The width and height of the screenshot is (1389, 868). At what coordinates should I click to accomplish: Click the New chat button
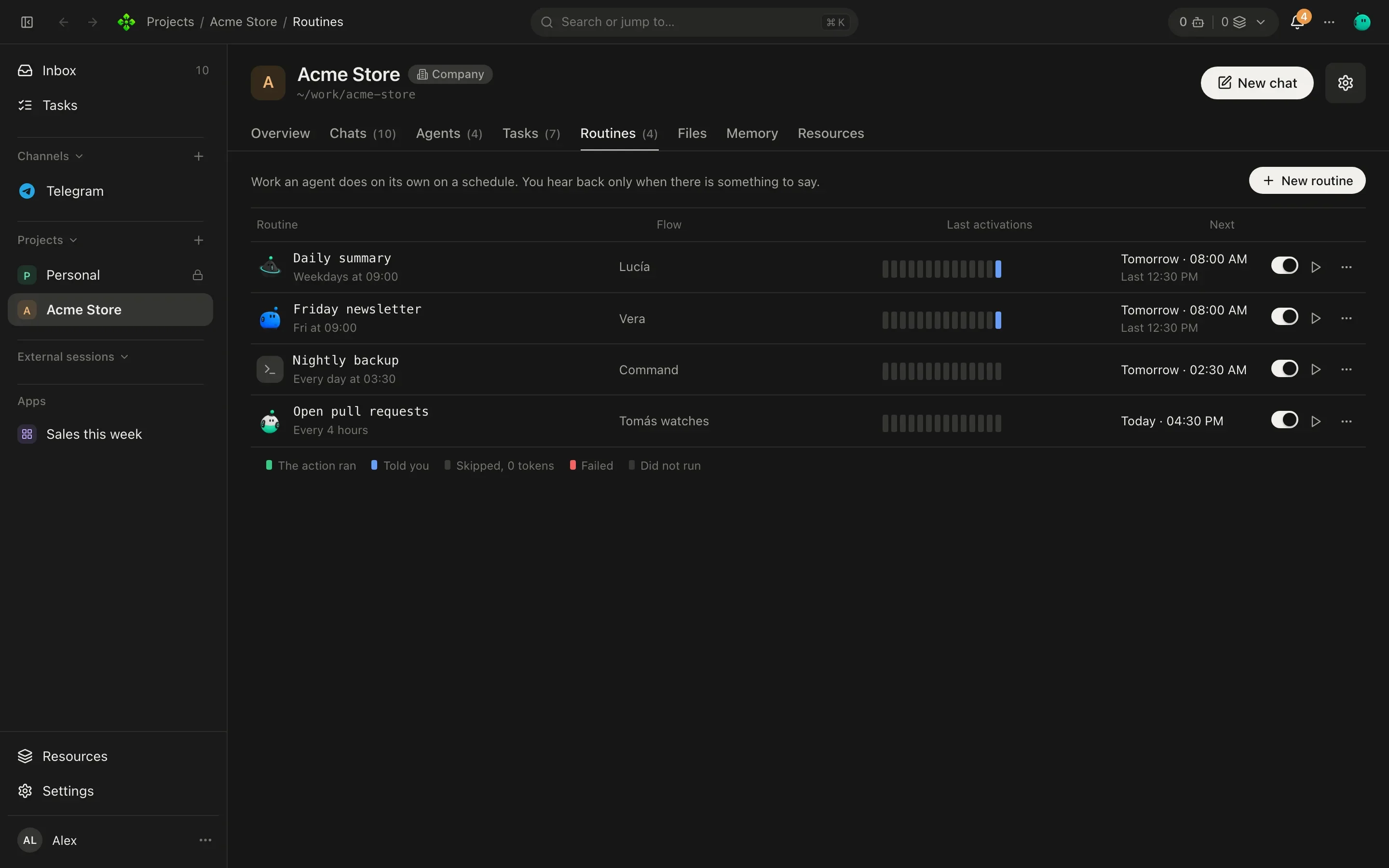tap(1256, 82)
